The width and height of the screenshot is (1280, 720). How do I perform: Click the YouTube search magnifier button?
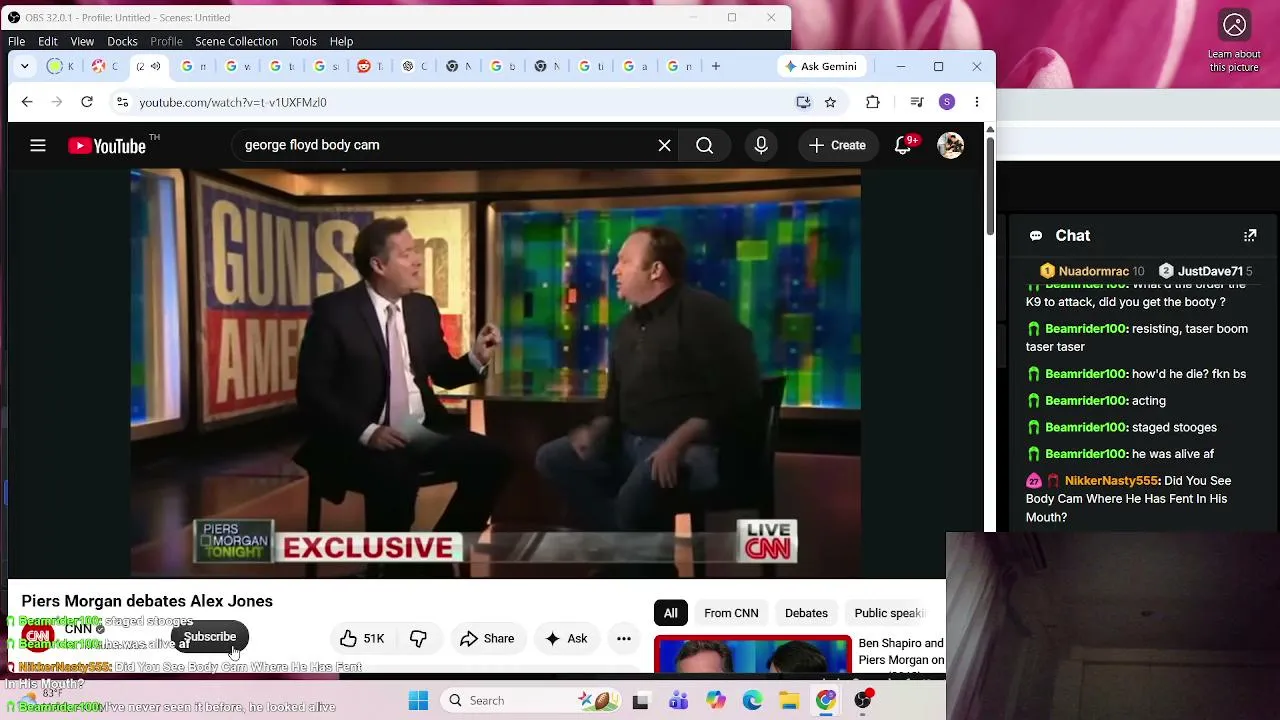[704, 145]
